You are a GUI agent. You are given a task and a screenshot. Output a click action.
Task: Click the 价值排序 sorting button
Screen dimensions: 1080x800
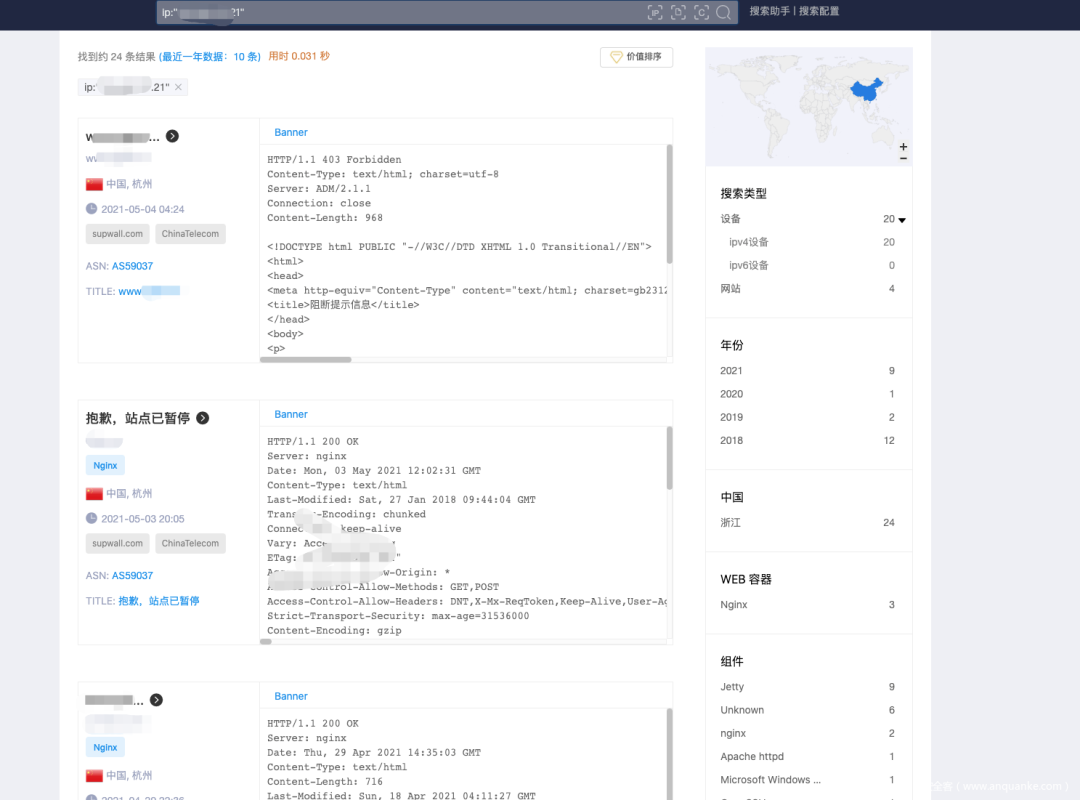[636, 57]
